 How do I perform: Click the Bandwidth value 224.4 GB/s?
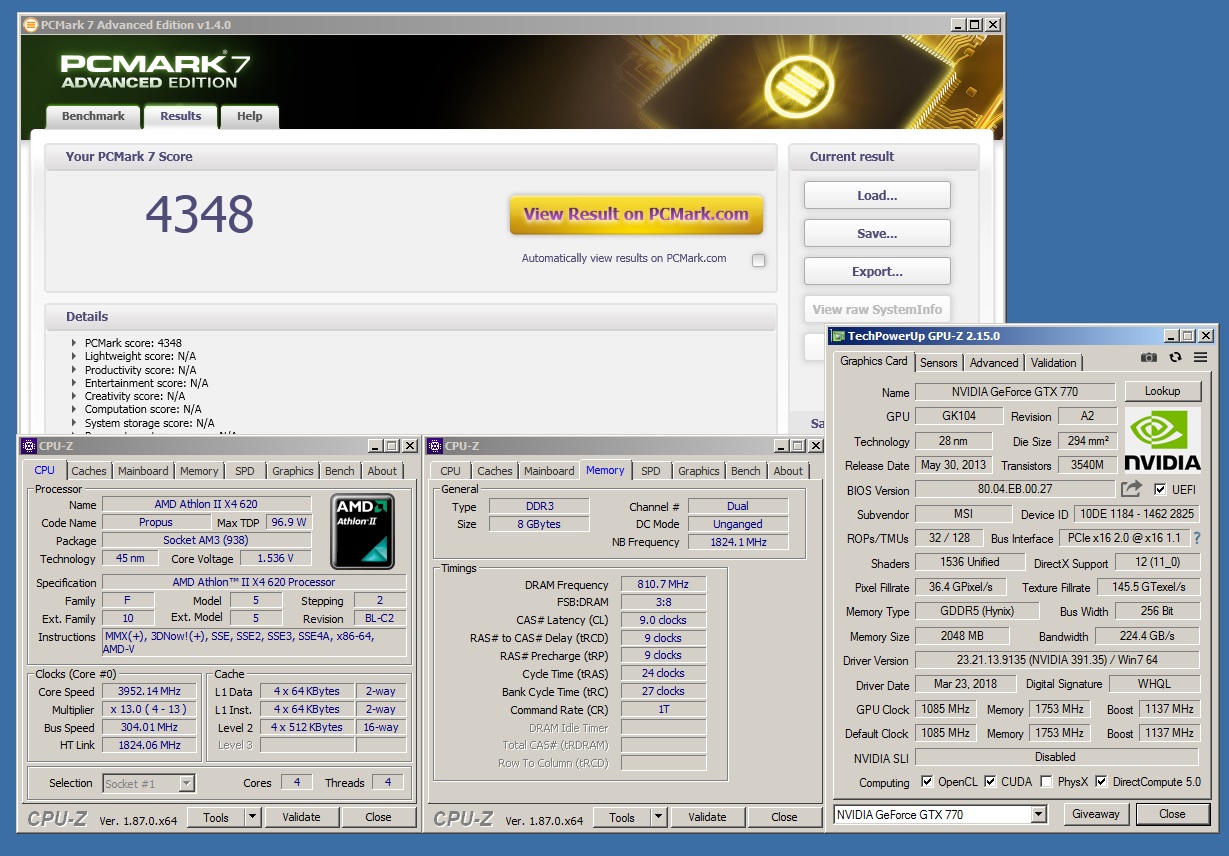tap(1147, 636)
